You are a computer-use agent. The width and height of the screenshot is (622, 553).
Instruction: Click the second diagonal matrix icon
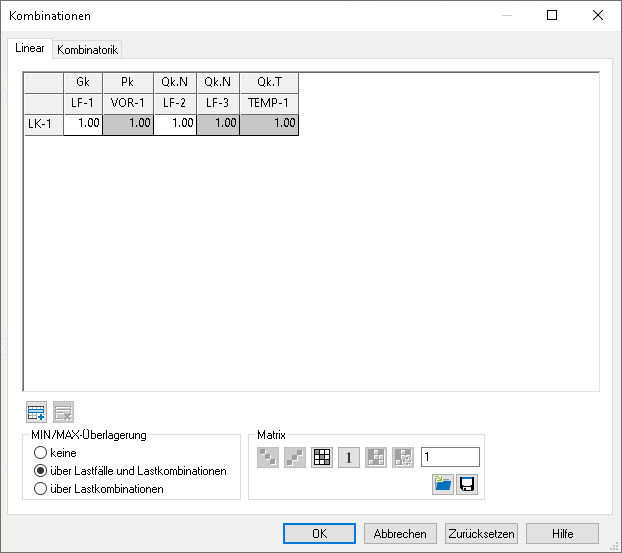point(295,457)
